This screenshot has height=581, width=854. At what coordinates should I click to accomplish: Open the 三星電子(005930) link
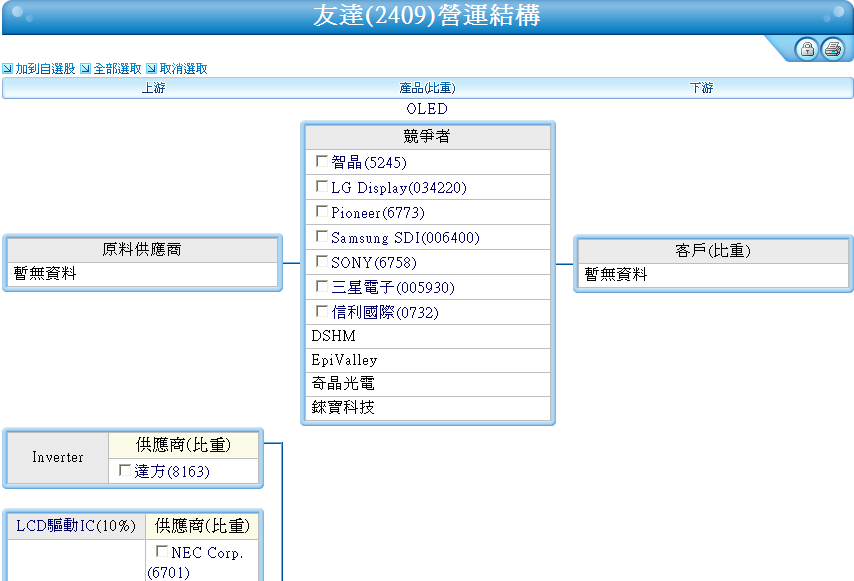coord(393,288)
